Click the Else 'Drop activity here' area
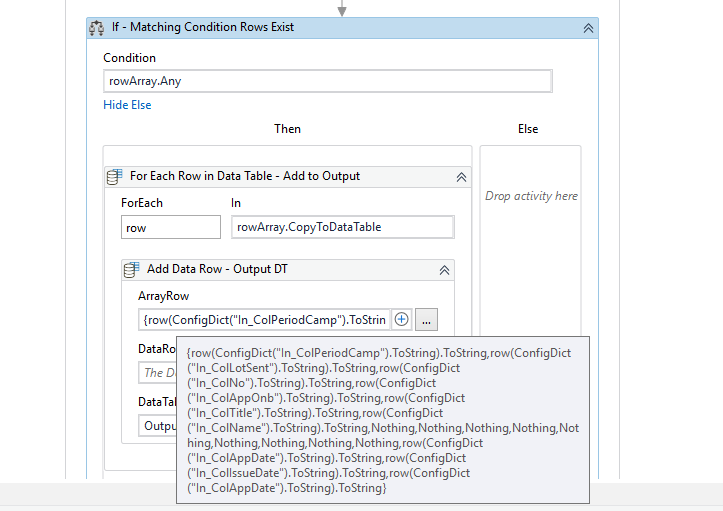The width and height of the screenshot is (723, 511). [x=531, y=196]
